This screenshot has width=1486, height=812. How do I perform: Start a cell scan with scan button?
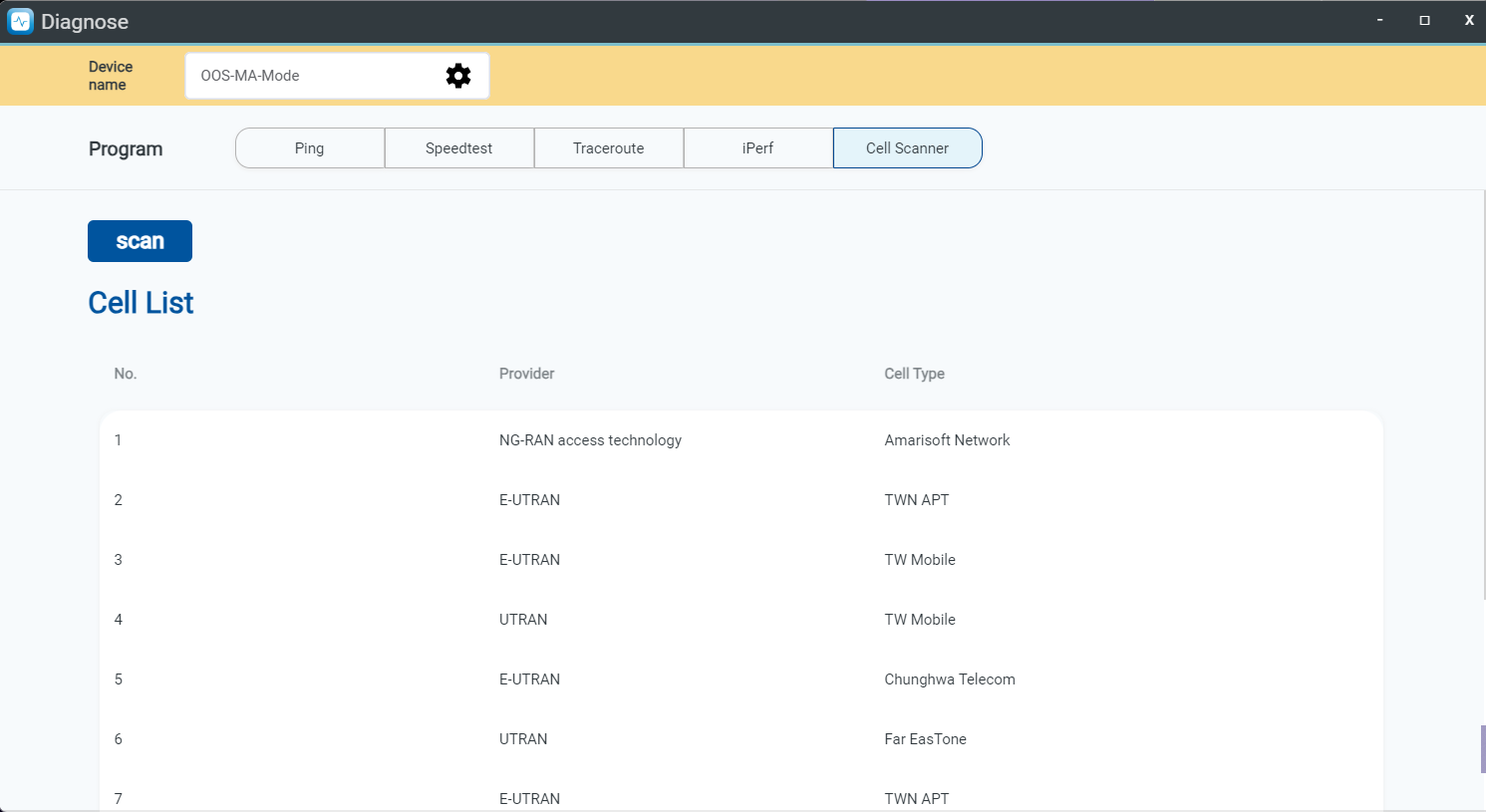click(x=140, y=241)
